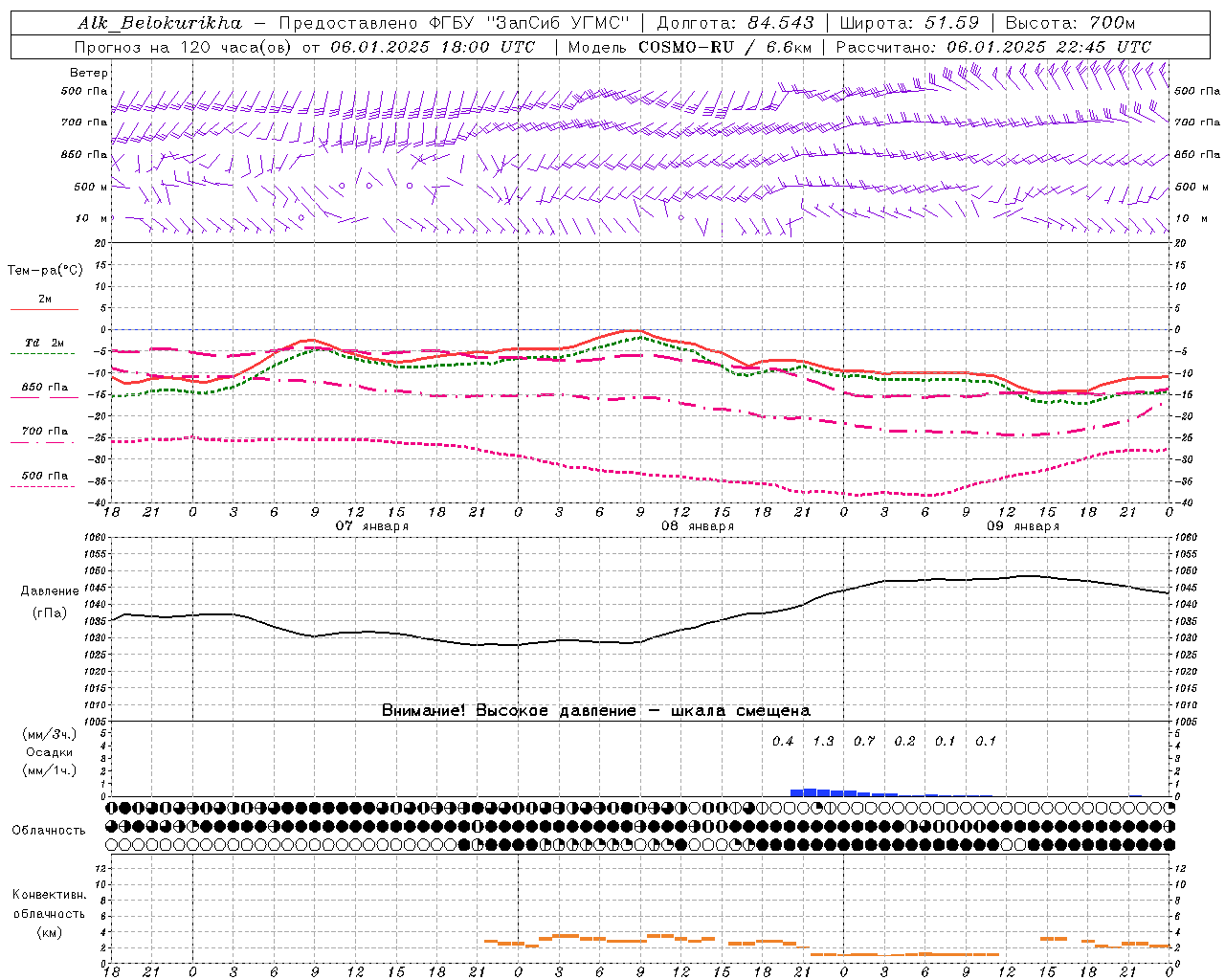
Task: Click the "(мм/3ч.)" precipitation unit label
Action: [50, 734]
